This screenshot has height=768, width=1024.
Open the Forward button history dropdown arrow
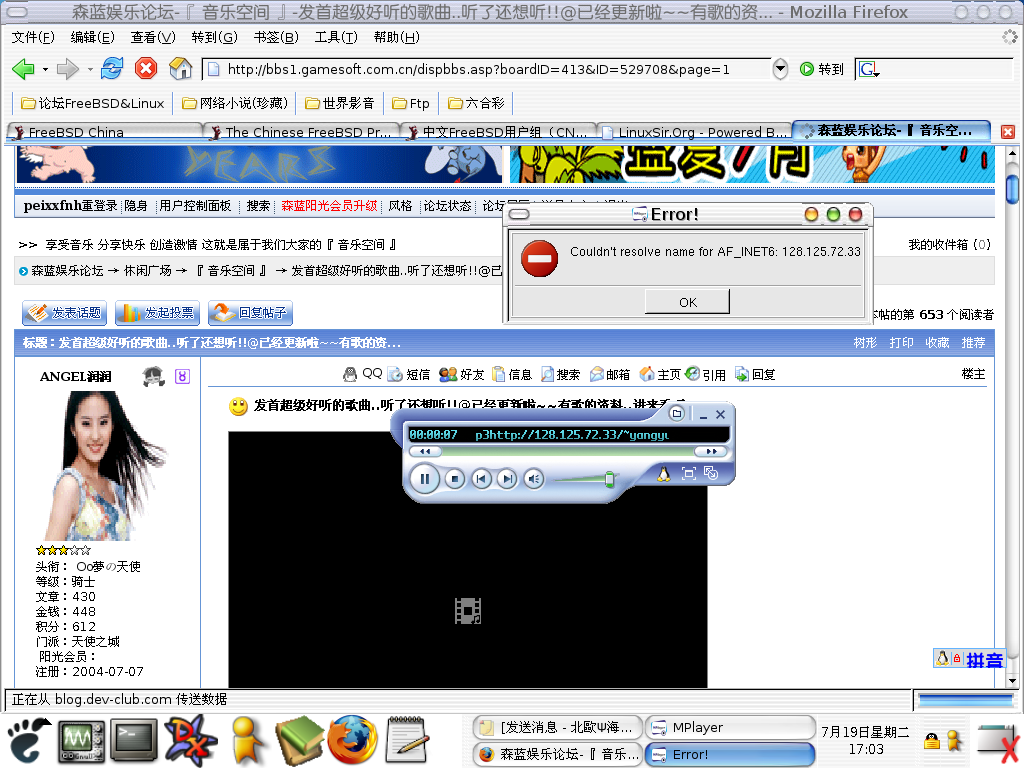pyautogui.click(x=89, y=69)
